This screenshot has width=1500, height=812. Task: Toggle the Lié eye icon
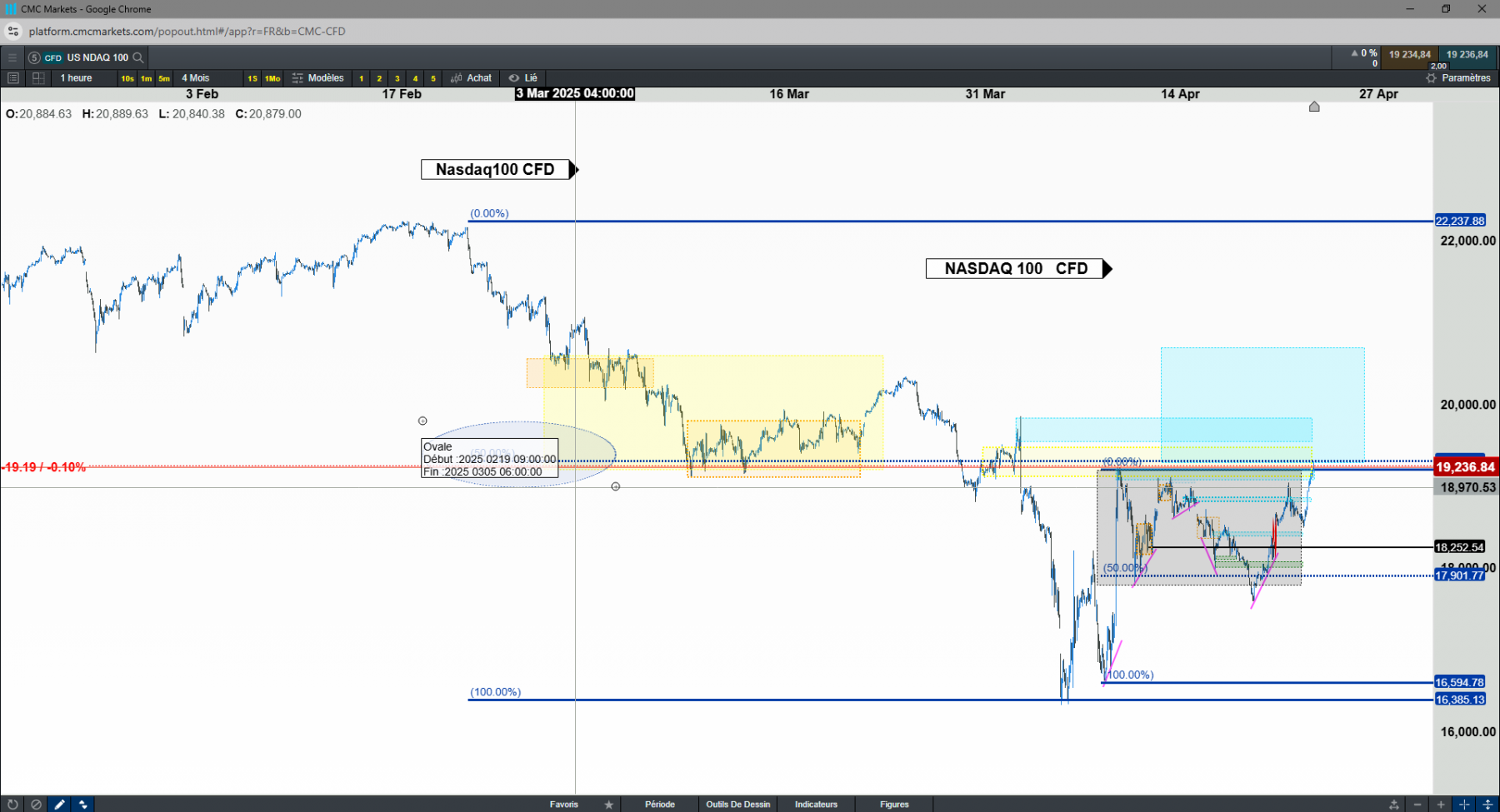(514, 78)
